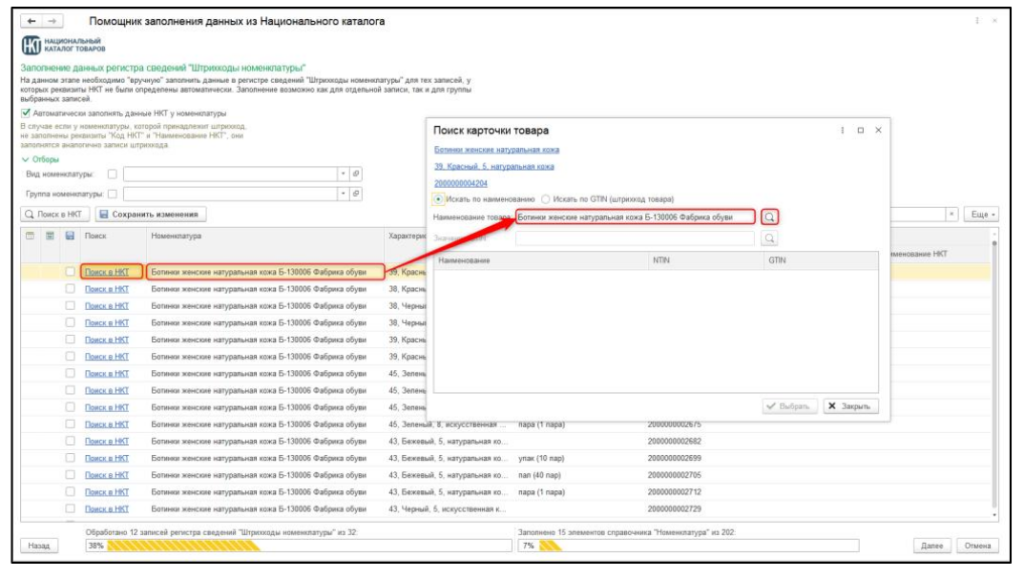Click the 'Наименование товара' input field
The width and height of the screenshot is (1024, 578).
tap(634, 217)
